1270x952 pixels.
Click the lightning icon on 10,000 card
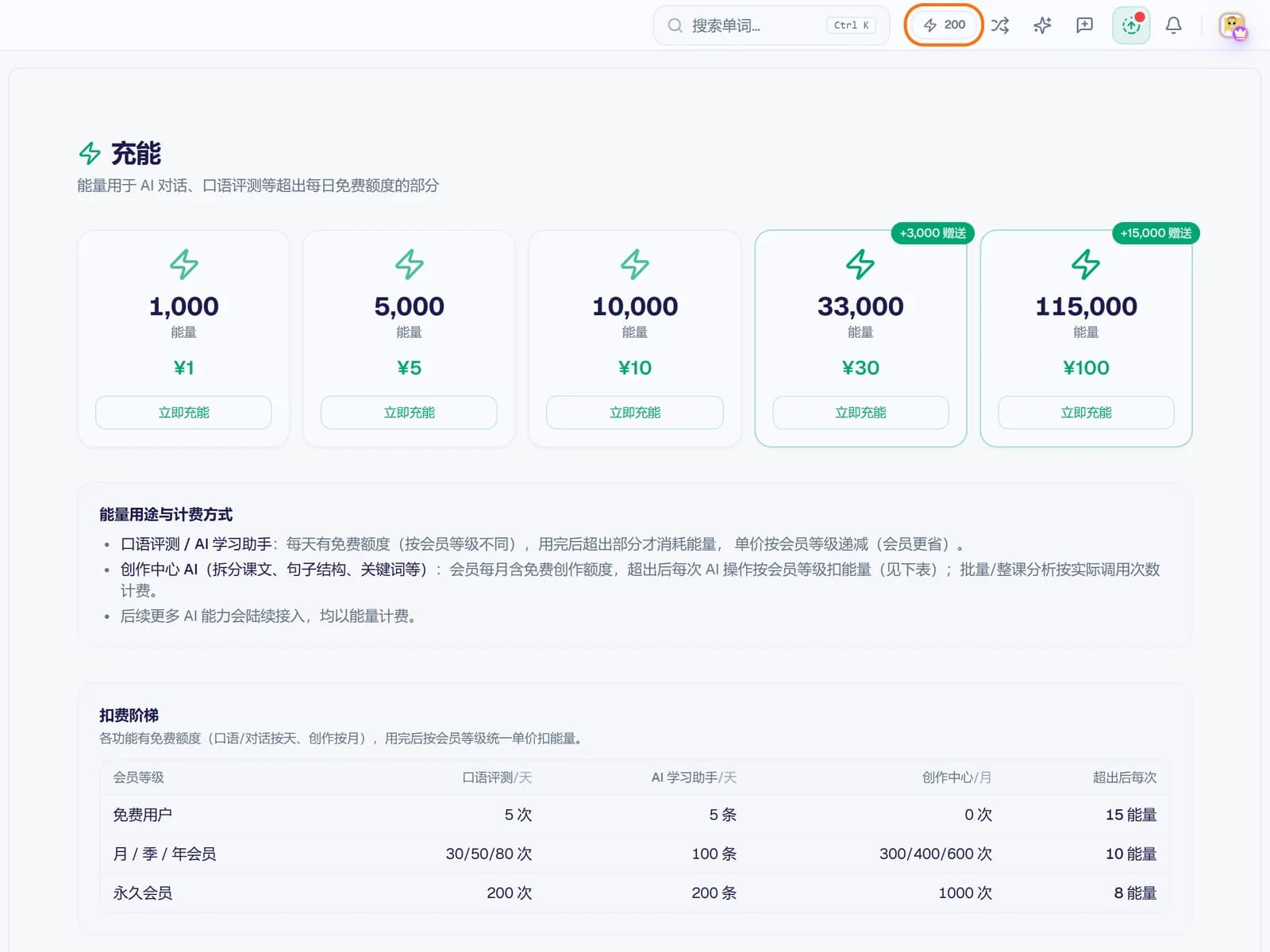[x=635, y=264]
